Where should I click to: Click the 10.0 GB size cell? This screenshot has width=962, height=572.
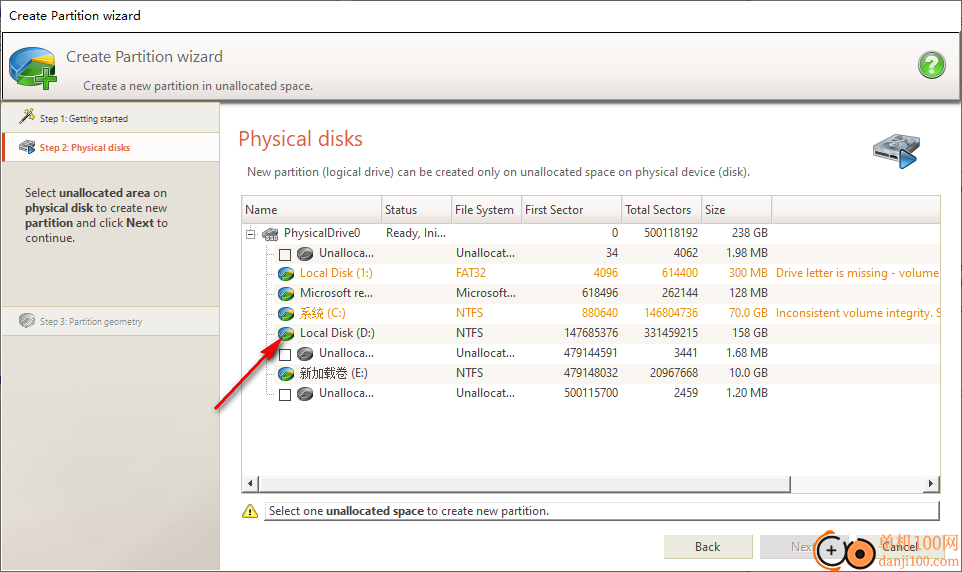[x=748, y=373]
